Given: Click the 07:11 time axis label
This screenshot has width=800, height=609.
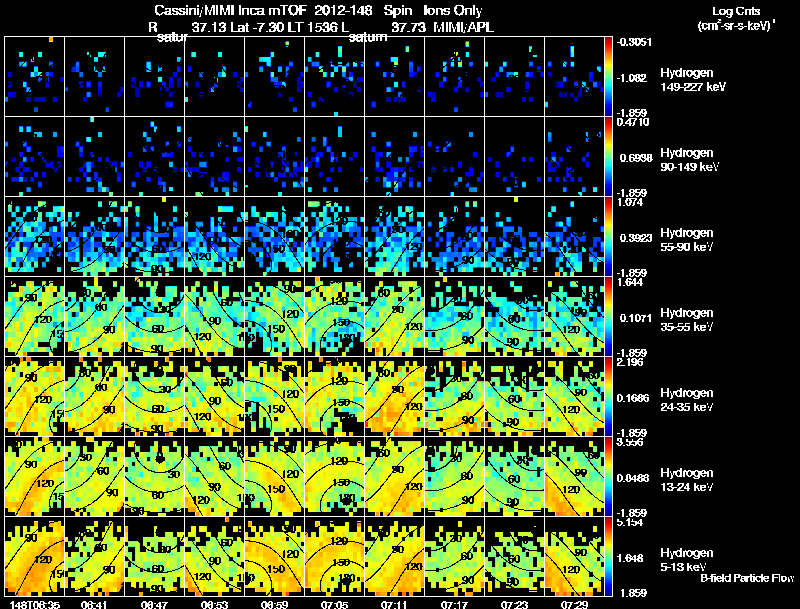Looking at the screenshot, I should click(394, 604).
